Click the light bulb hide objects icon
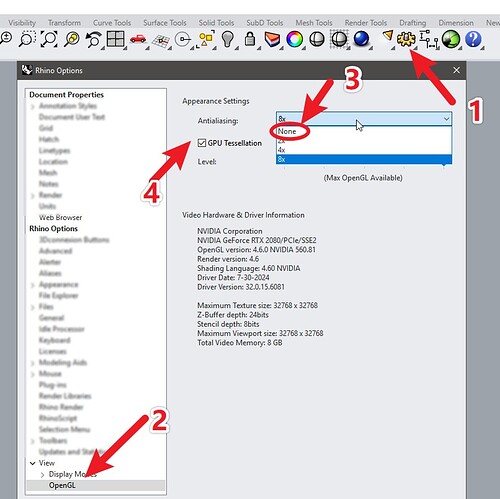Viewport: 500px width, 499px height. tap(228, 39)
